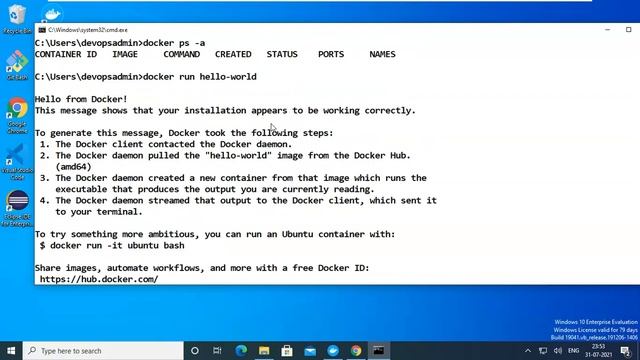Maximize the cmd.exe window
The image size is (640, 360).
point(629,30)
